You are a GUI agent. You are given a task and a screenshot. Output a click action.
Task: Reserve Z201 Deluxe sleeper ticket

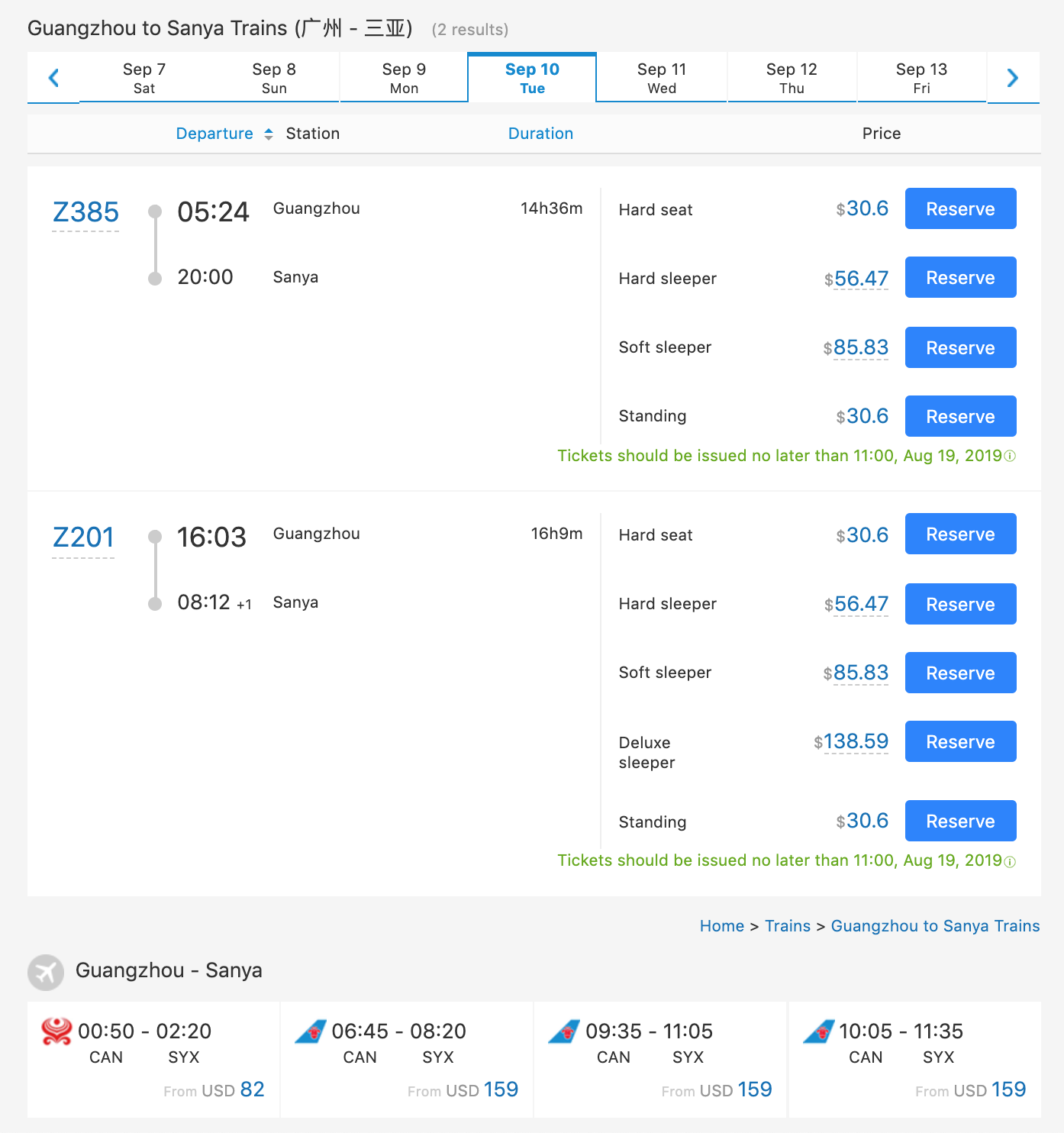[960, 741]
